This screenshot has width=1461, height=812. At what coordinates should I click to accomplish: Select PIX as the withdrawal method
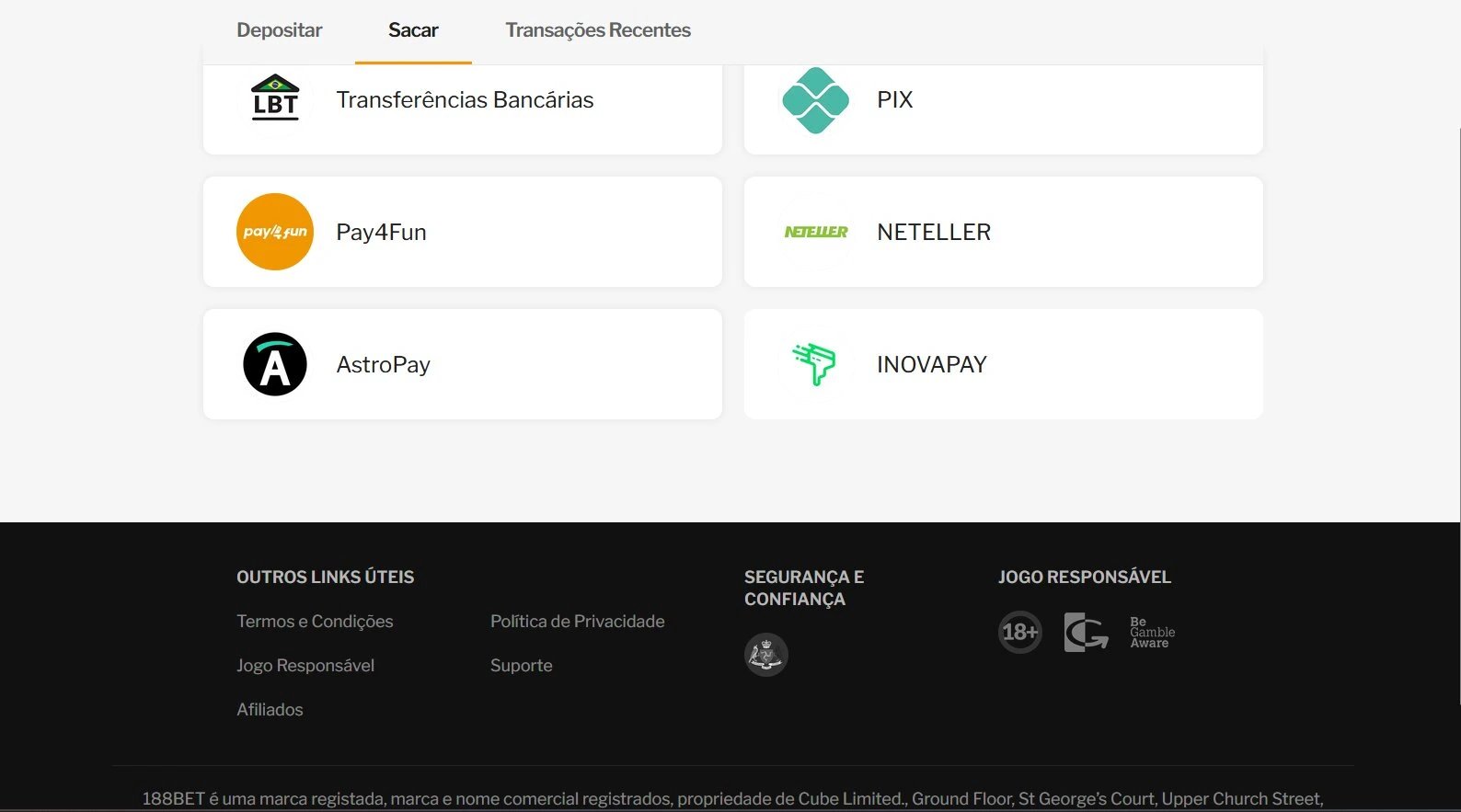click(1004, 109)
